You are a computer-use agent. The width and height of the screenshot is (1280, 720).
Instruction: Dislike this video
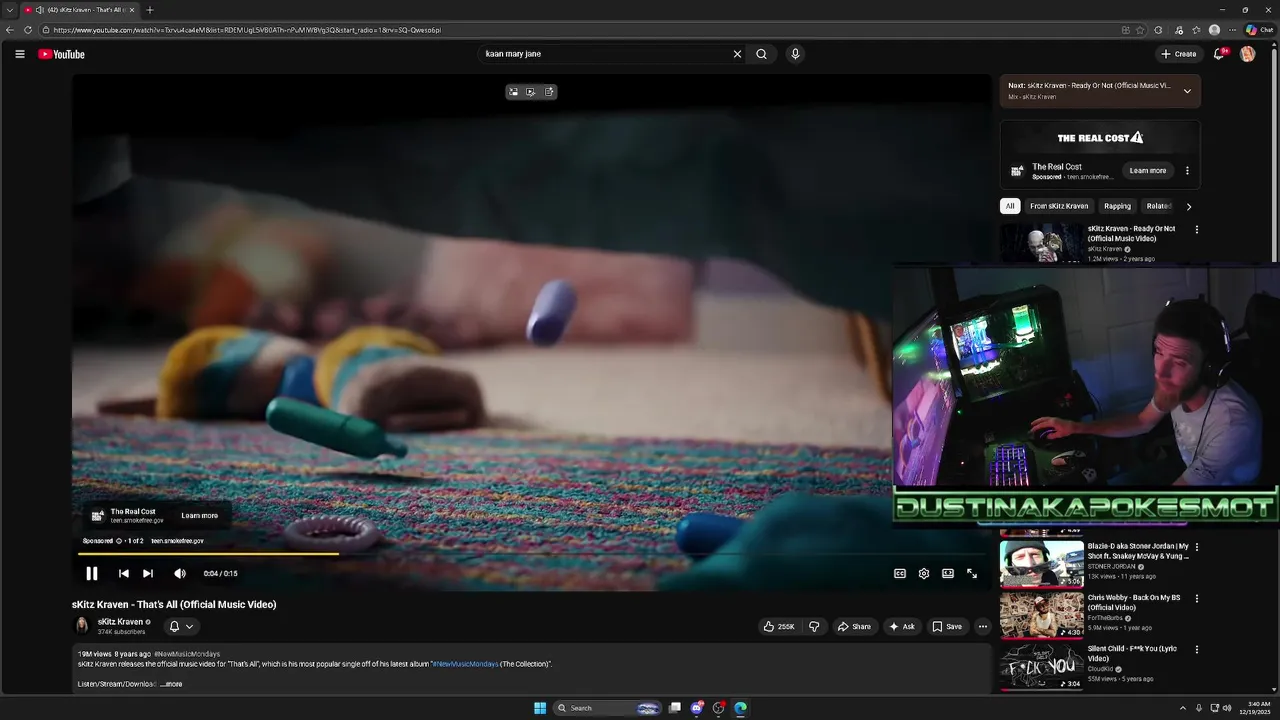[814, 627]
